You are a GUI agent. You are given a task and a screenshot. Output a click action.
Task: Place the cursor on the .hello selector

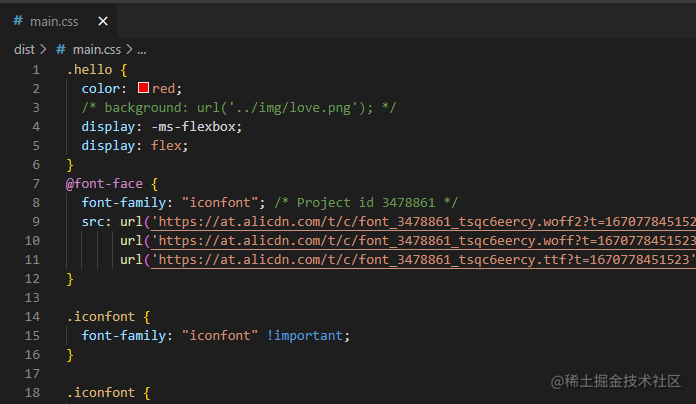coord(90,70)
